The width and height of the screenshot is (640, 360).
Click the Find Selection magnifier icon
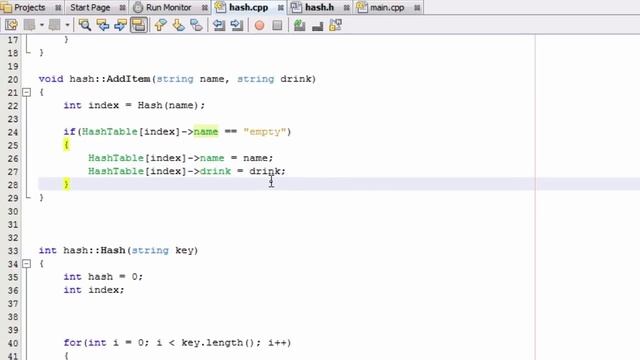tap(85, 25)
